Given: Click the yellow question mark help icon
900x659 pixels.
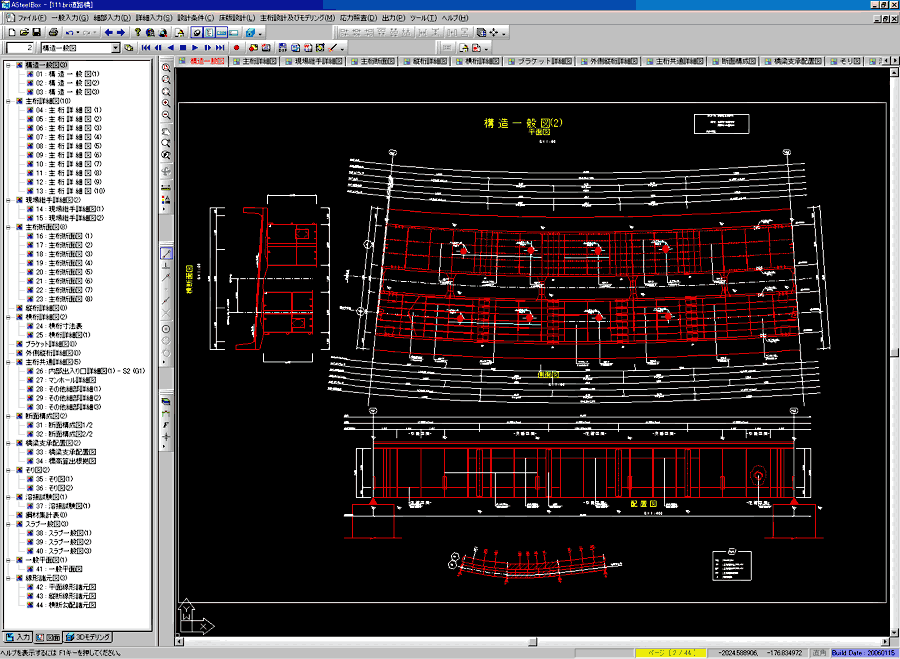Looking at the screenshot, I should point(138,33).
